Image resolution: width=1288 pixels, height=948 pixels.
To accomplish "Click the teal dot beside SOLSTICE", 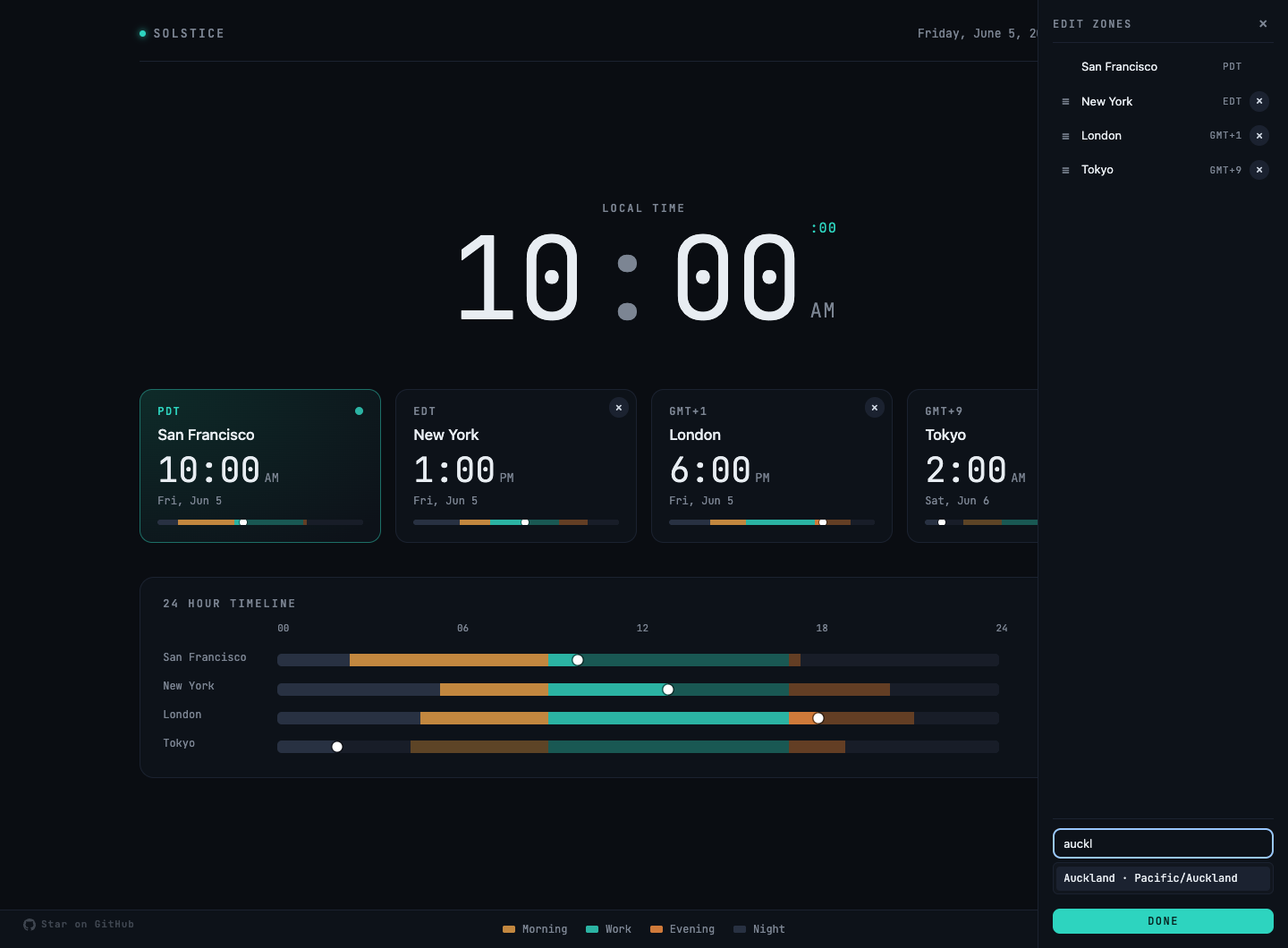I will [x=142, y=33].
